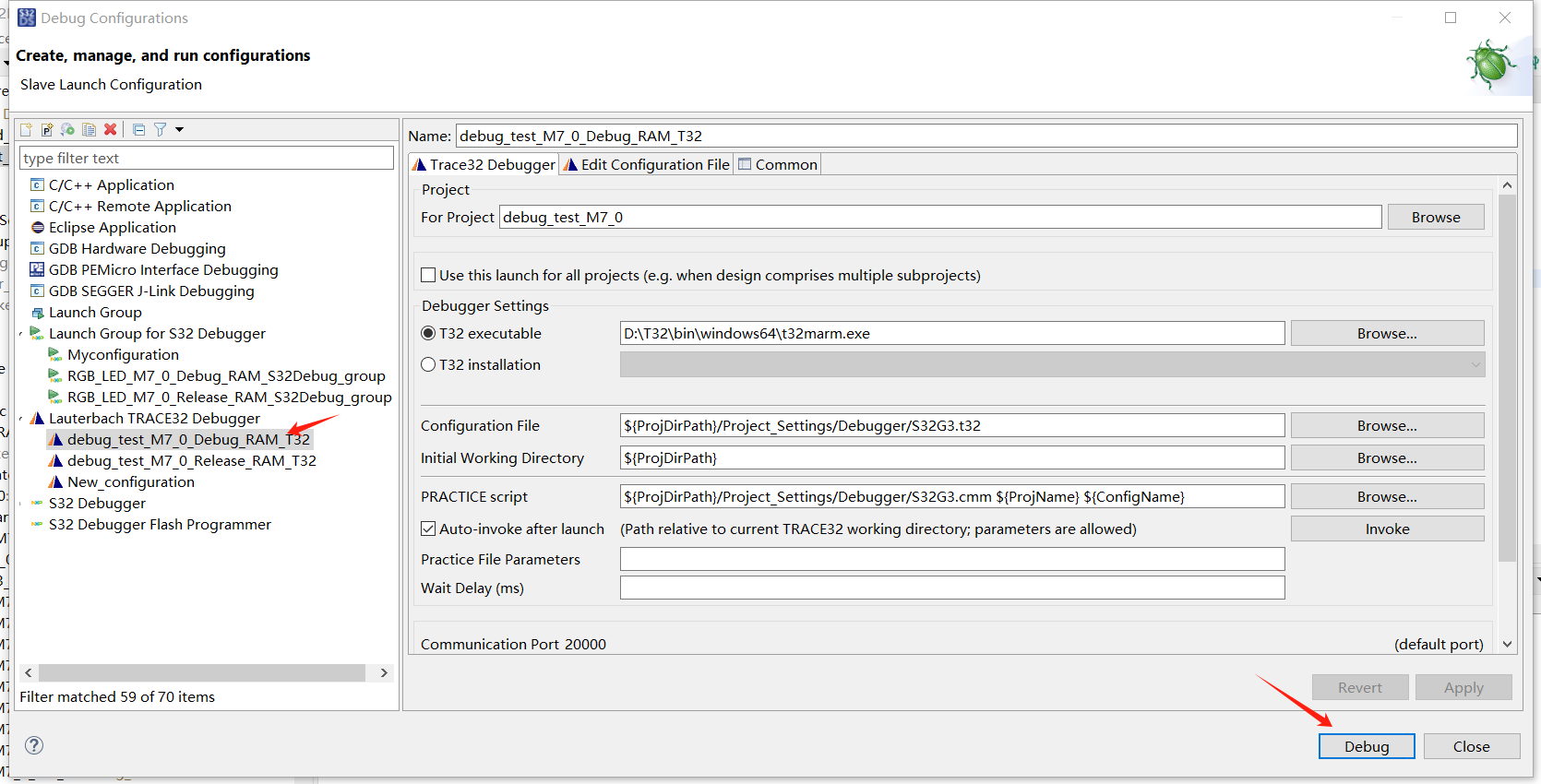Open the filter funnel icon
This screenshot has height=784, width=1541.
(x=160, y=129)
